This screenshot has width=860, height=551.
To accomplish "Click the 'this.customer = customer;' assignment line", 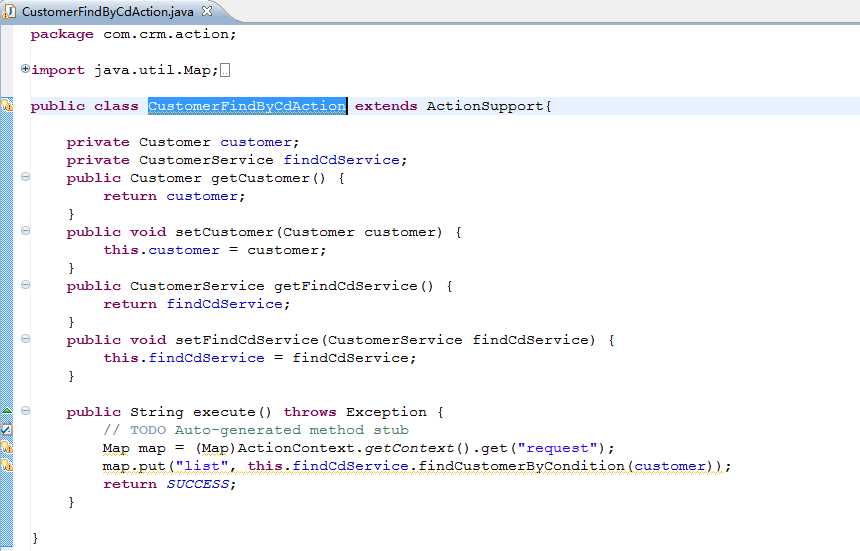I will pos(215,250).
